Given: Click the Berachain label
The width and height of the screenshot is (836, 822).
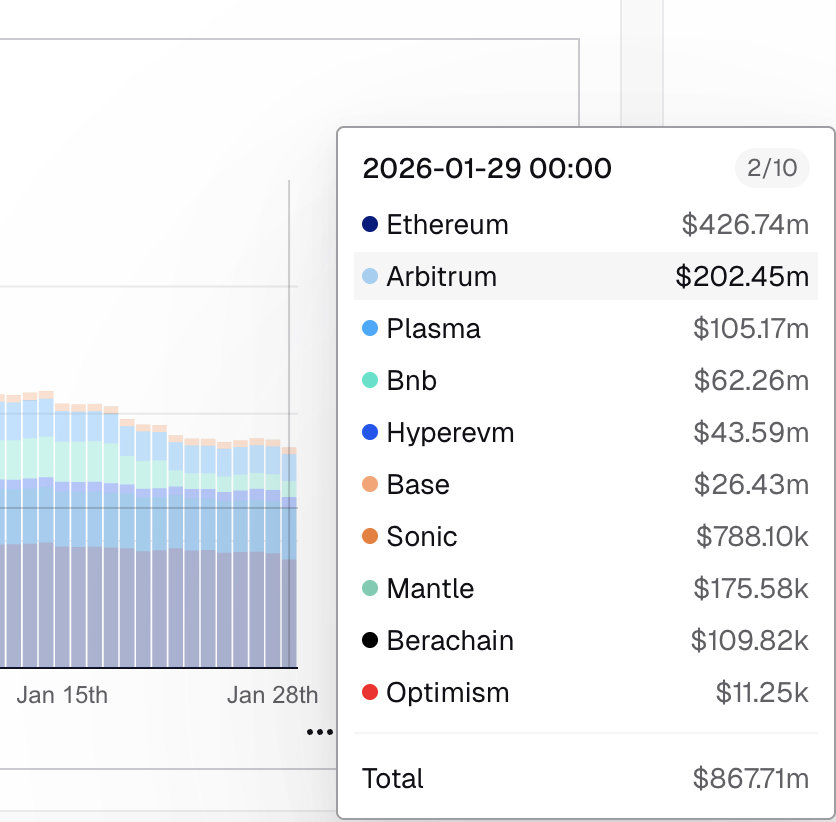Looking at the screenshot, I should pyautogui.click(x=450, y=640).
